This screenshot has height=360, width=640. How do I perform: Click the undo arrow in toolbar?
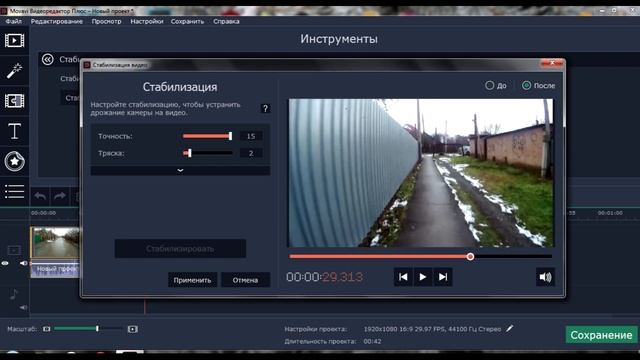click(x=40, y=196)
